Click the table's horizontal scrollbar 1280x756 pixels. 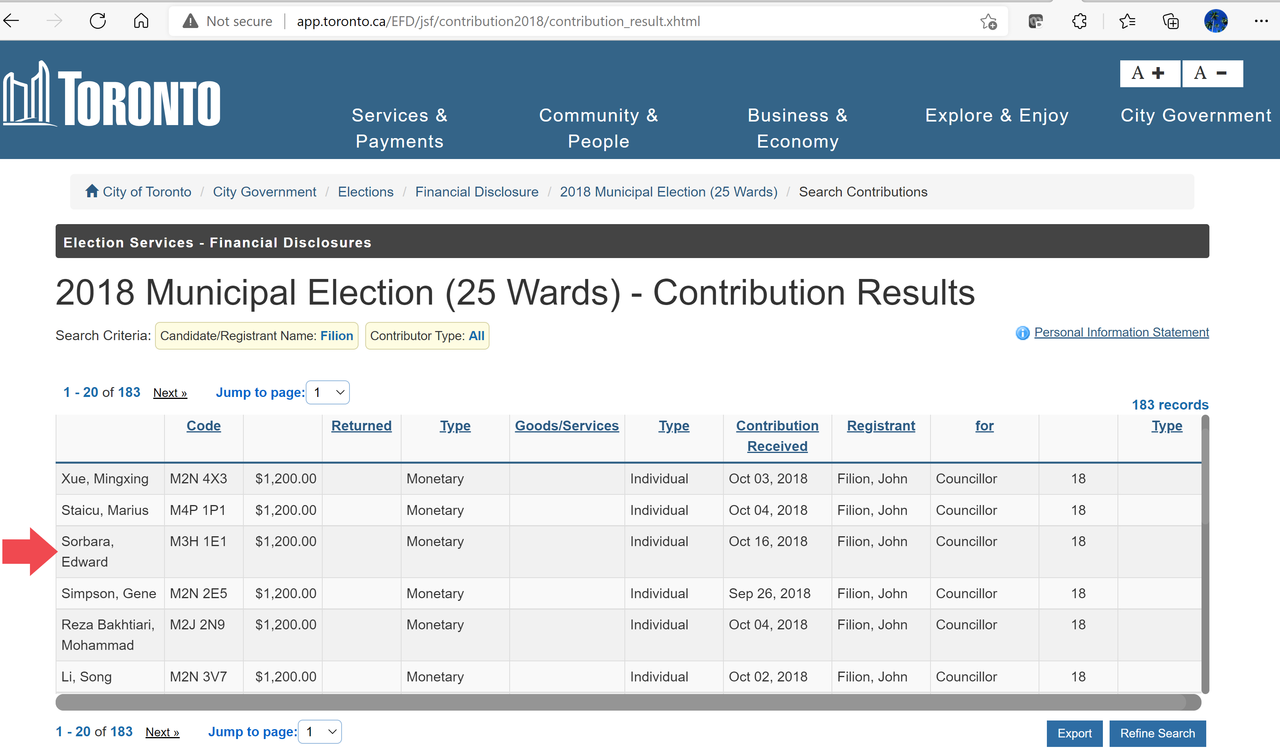(x=600, y=702)
